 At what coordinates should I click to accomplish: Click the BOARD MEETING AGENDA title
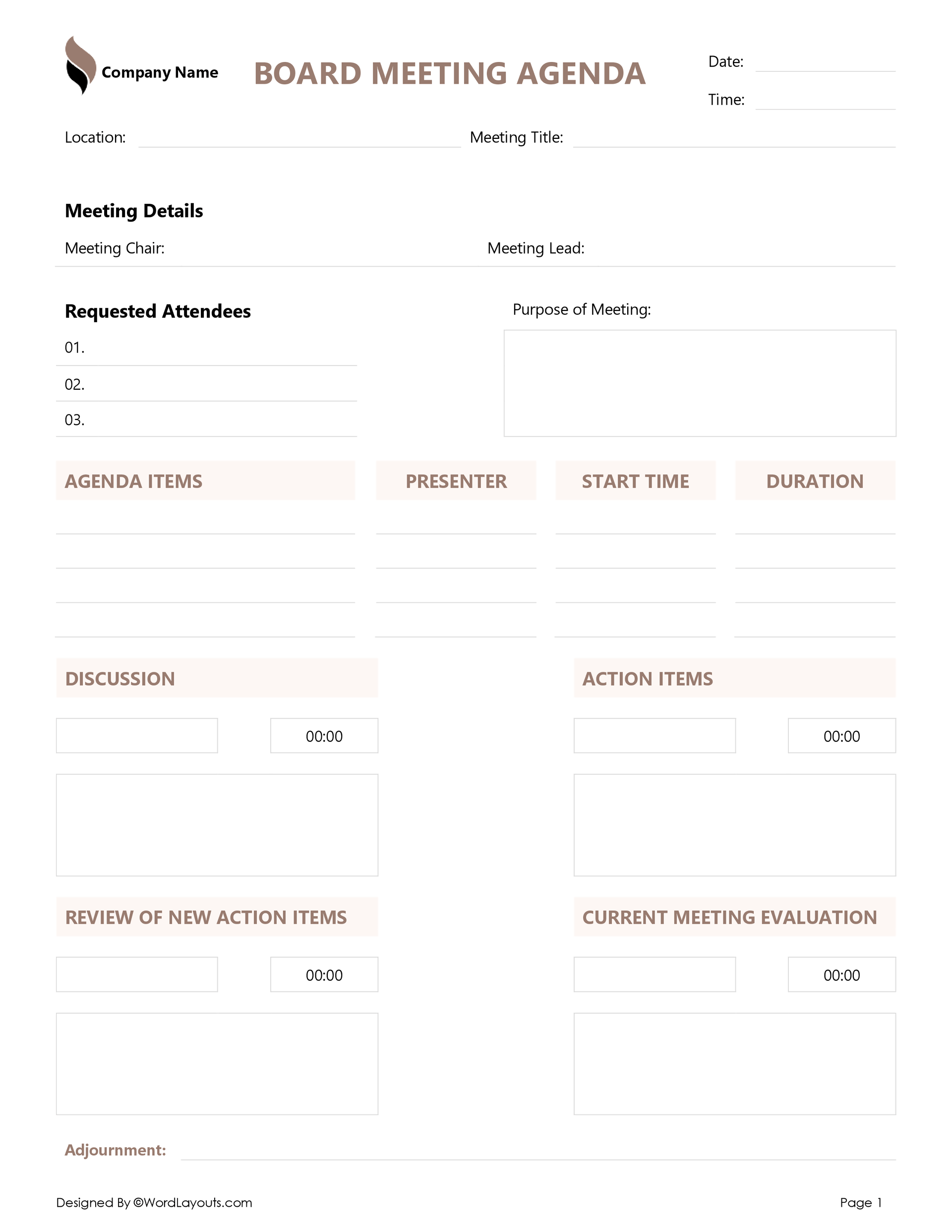pos(450,73)
